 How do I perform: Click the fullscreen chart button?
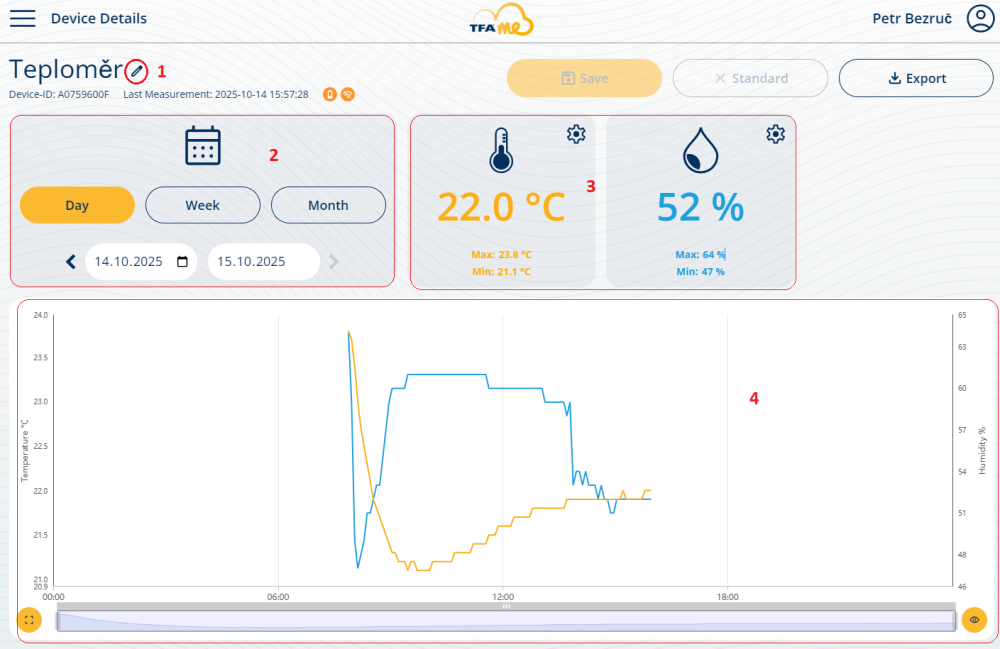tap(29, 620)
